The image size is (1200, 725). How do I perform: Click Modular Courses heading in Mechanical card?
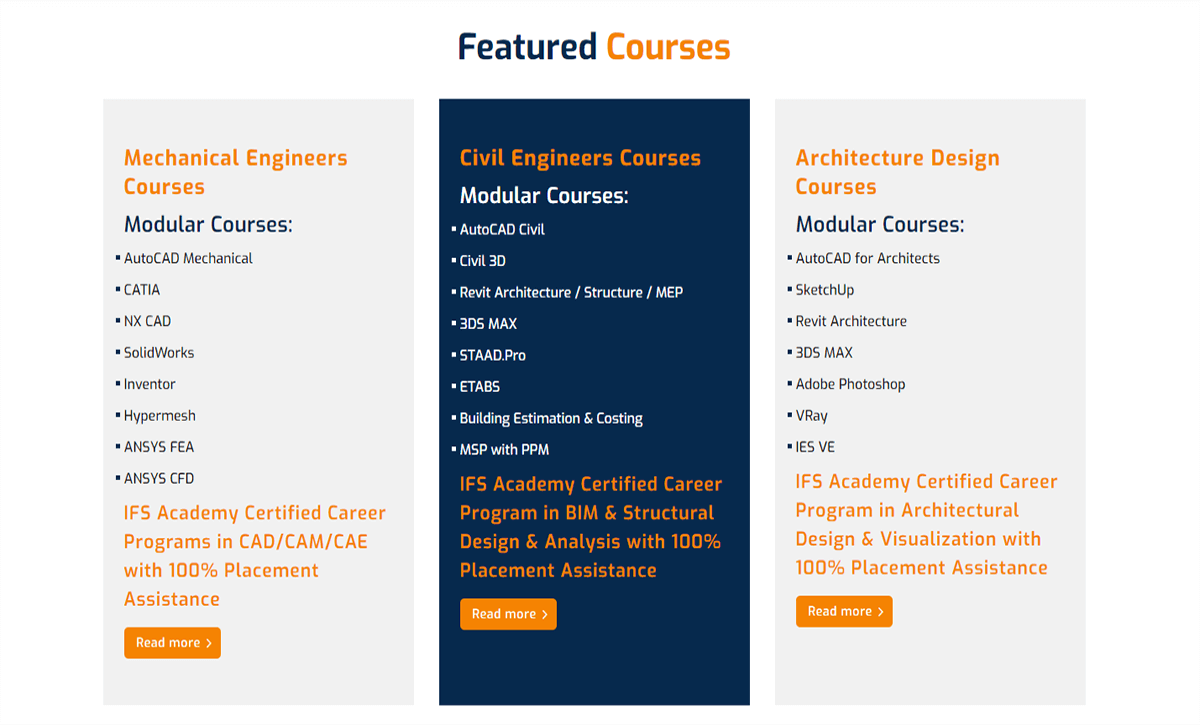point(208,224)
